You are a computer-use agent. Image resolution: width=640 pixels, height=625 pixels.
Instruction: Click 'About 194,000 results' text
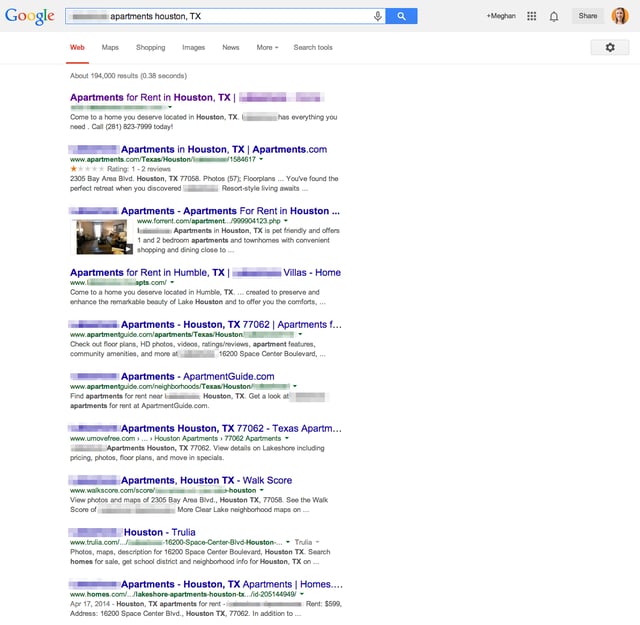[104, 76]
